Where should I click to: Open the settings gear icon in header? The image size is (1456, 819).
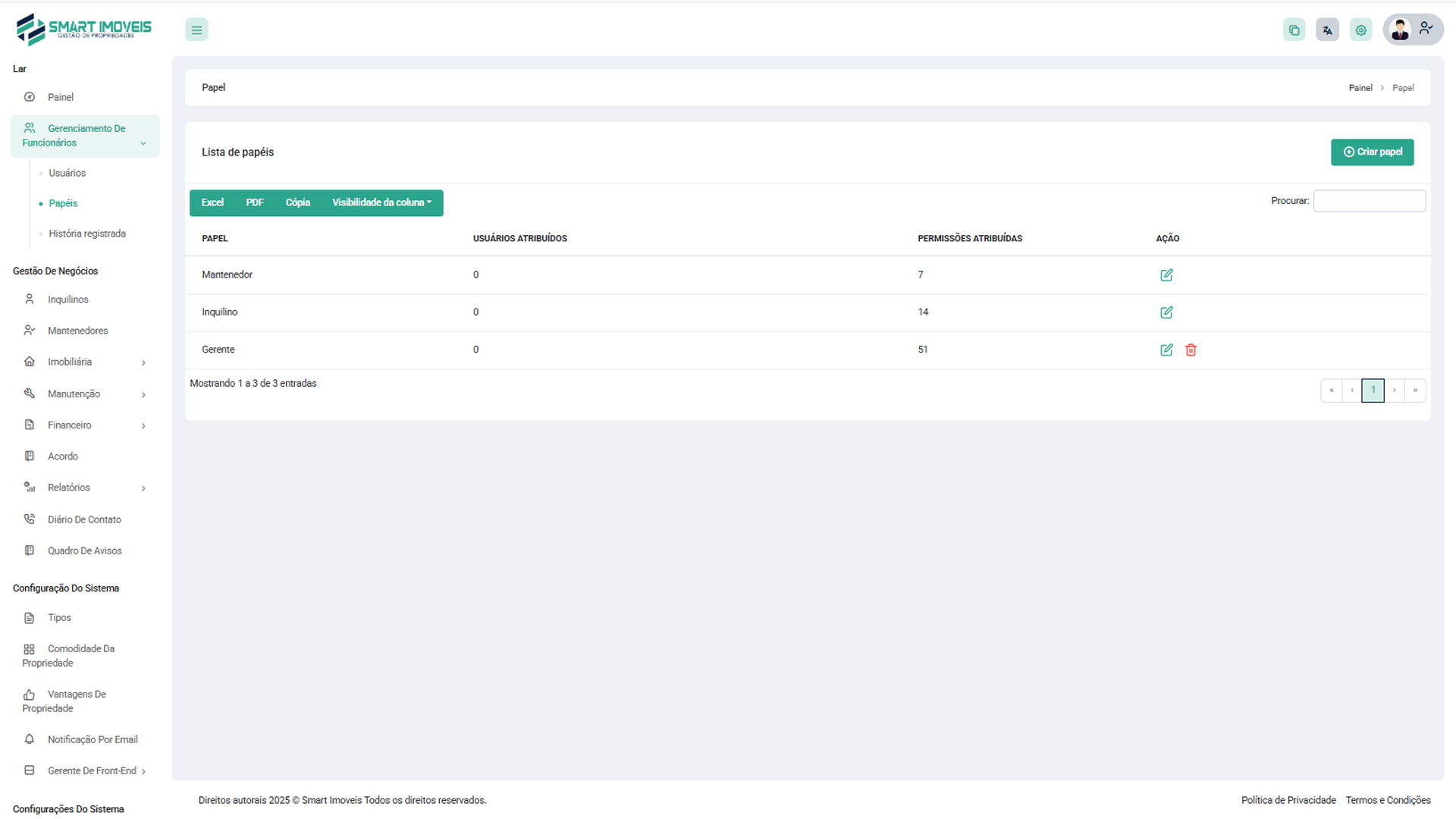tap(1360, 30)
